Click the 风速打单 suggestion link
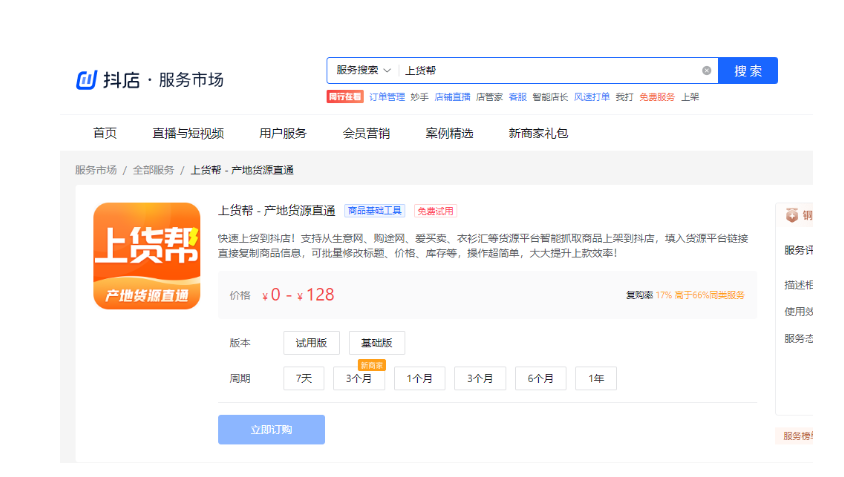This screenshot has height=477, width=844. tap(592, 97)
